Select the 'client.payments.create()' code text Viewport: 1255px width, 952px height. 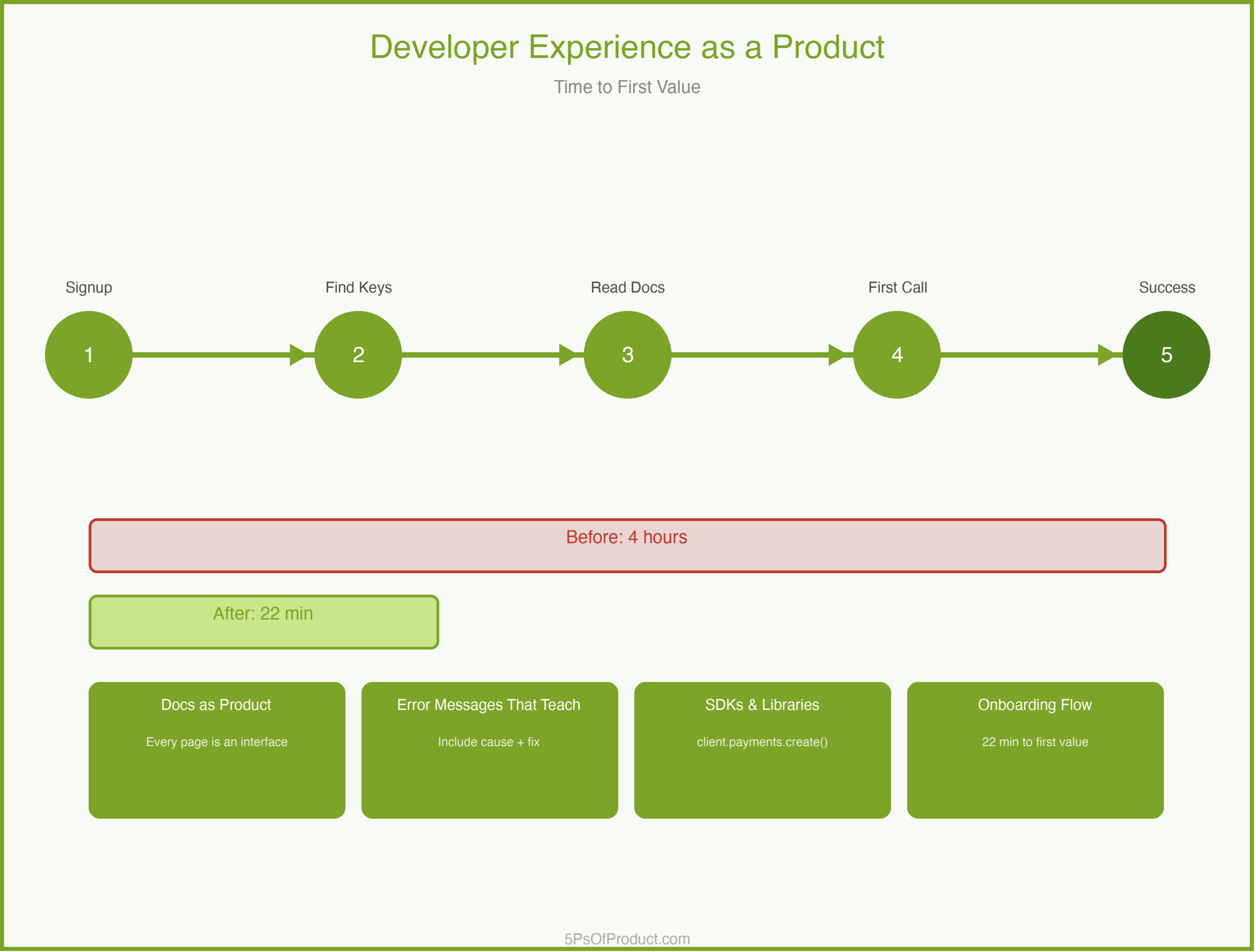click(x=762, y=742)
